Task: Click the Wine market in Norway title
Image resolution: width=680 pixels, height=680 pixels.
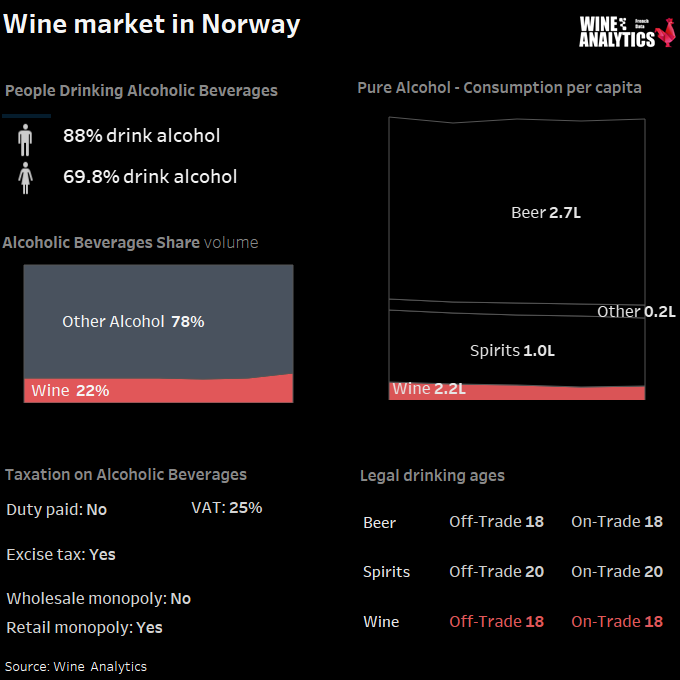Action: coord(151,24)
